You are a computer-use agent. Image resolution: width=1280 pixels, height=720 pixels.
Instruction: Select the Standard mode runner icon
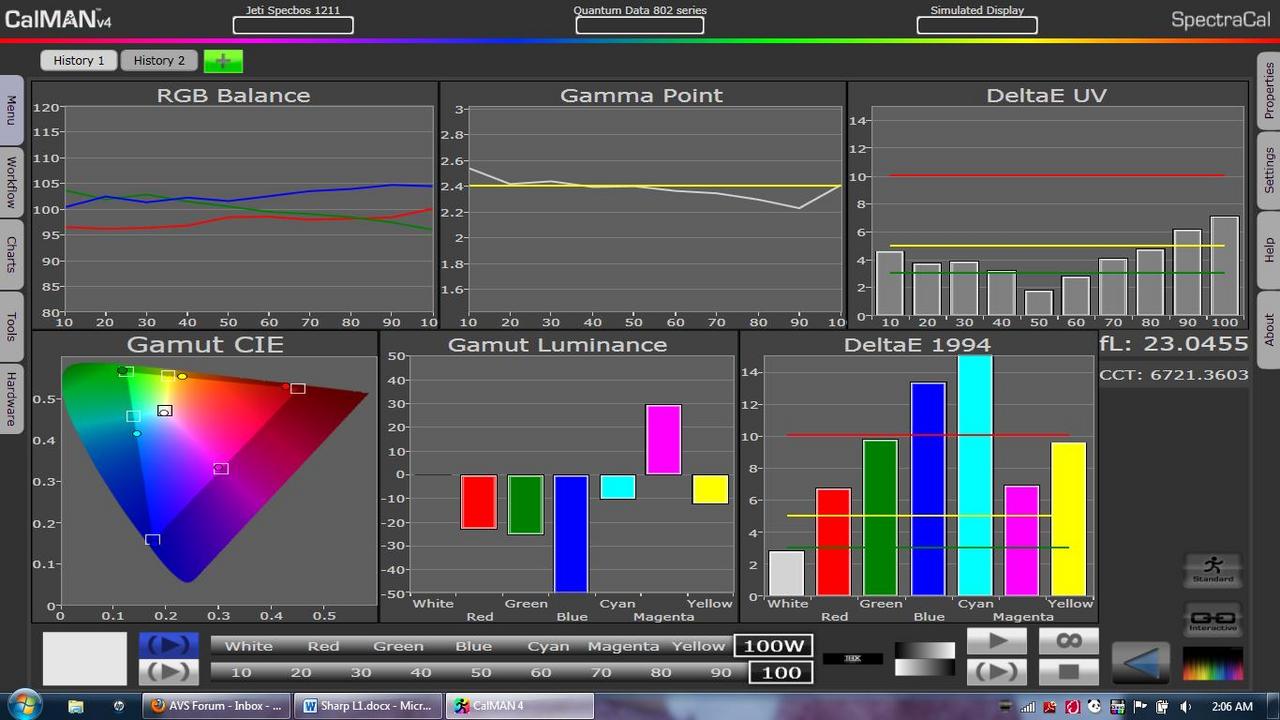(1213, 570)
